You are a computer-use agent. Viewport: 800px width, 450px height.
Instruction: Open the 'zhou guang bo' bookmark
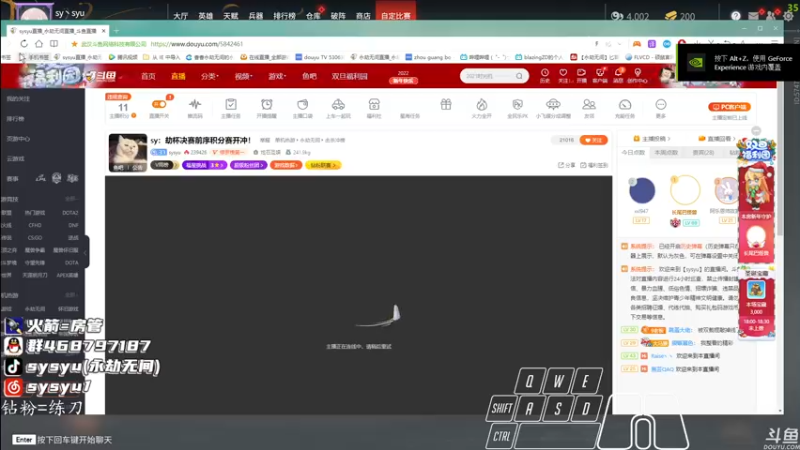click(428, 57)
